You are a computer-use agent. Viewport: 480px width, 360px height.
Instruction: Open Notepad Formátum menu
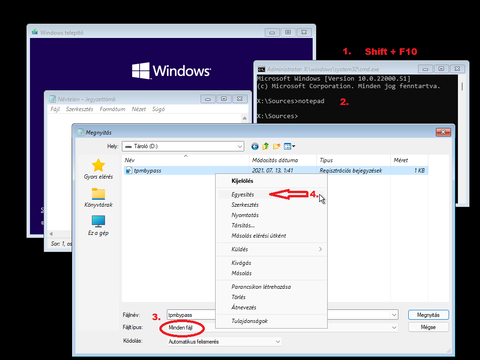tap(112, 109)
